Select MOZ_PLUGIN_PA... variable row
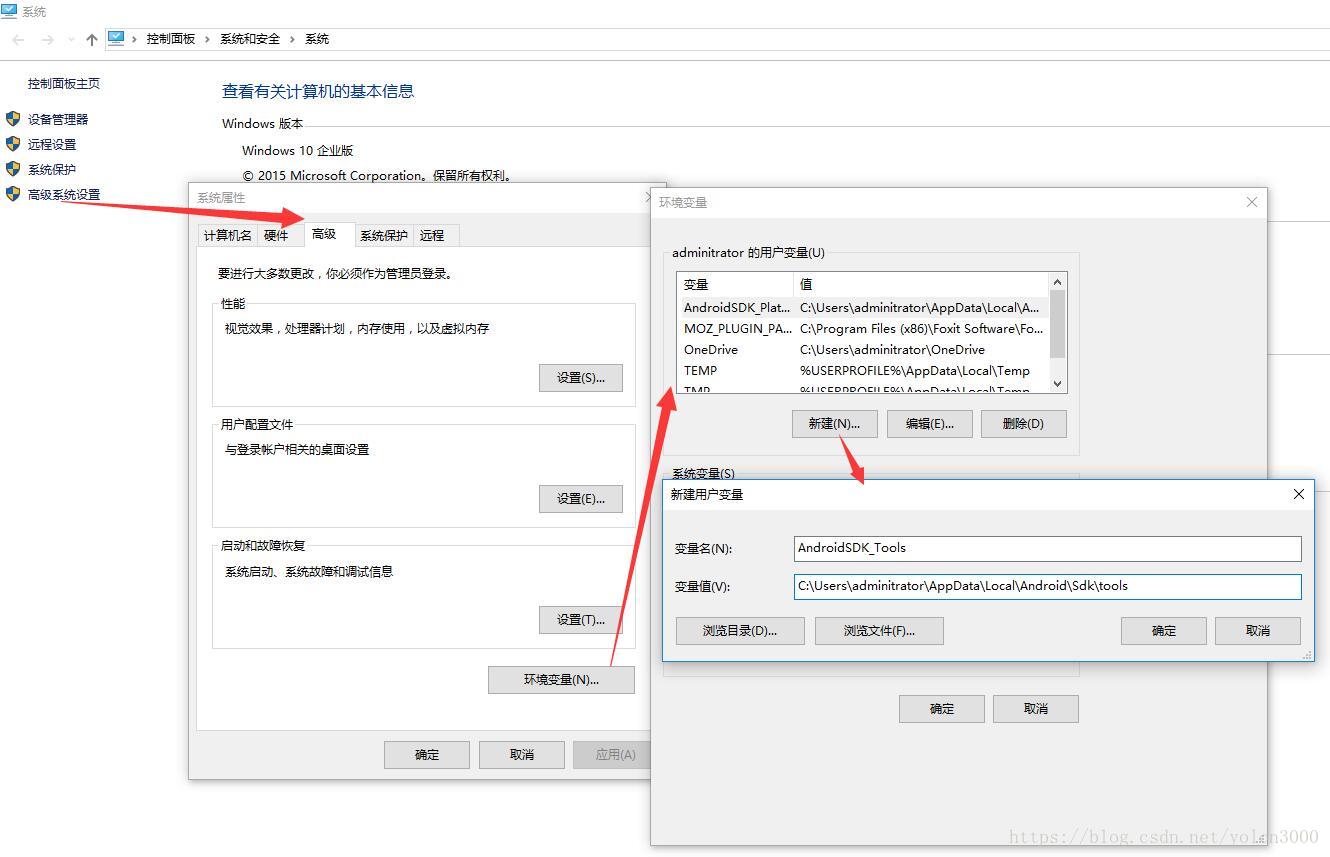Screen dimensions: 1330x857 (863, 328)
